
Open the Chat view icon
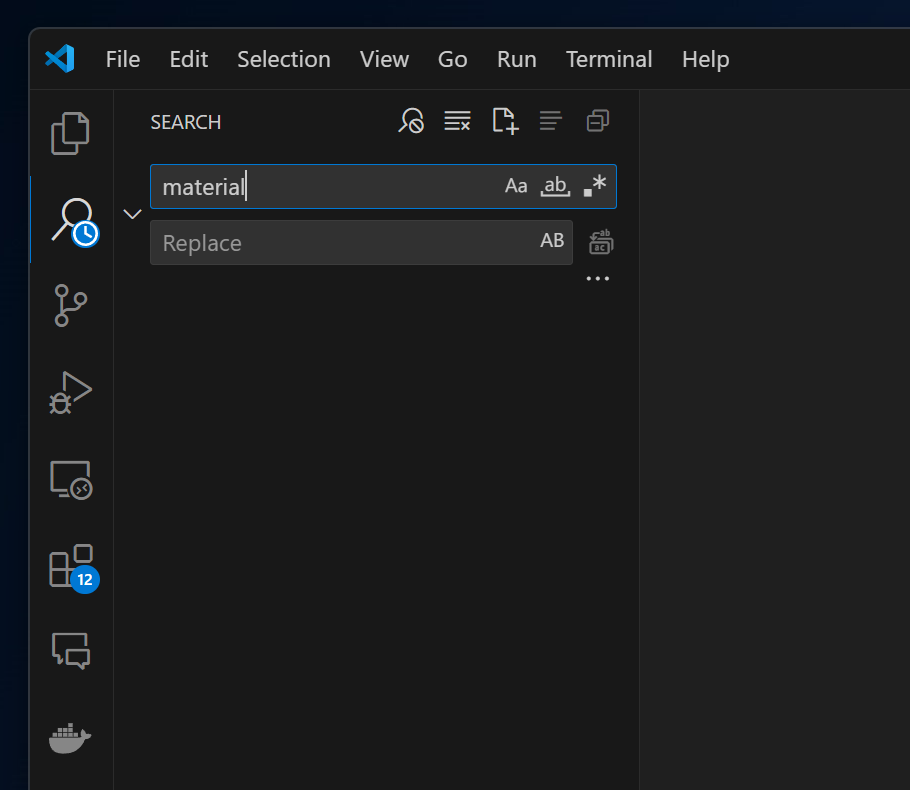tap(70, 650)
